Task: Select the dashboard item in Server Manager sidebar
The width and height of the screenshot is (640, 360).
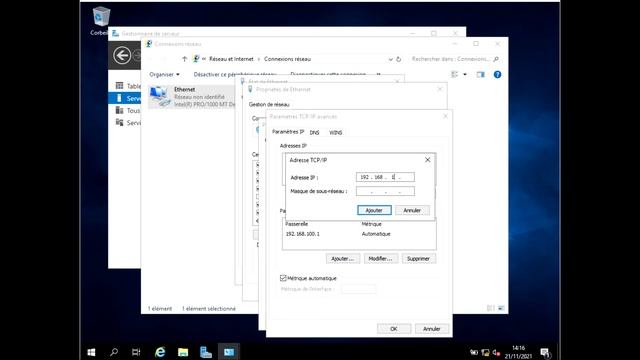Action: coord(128,86)
